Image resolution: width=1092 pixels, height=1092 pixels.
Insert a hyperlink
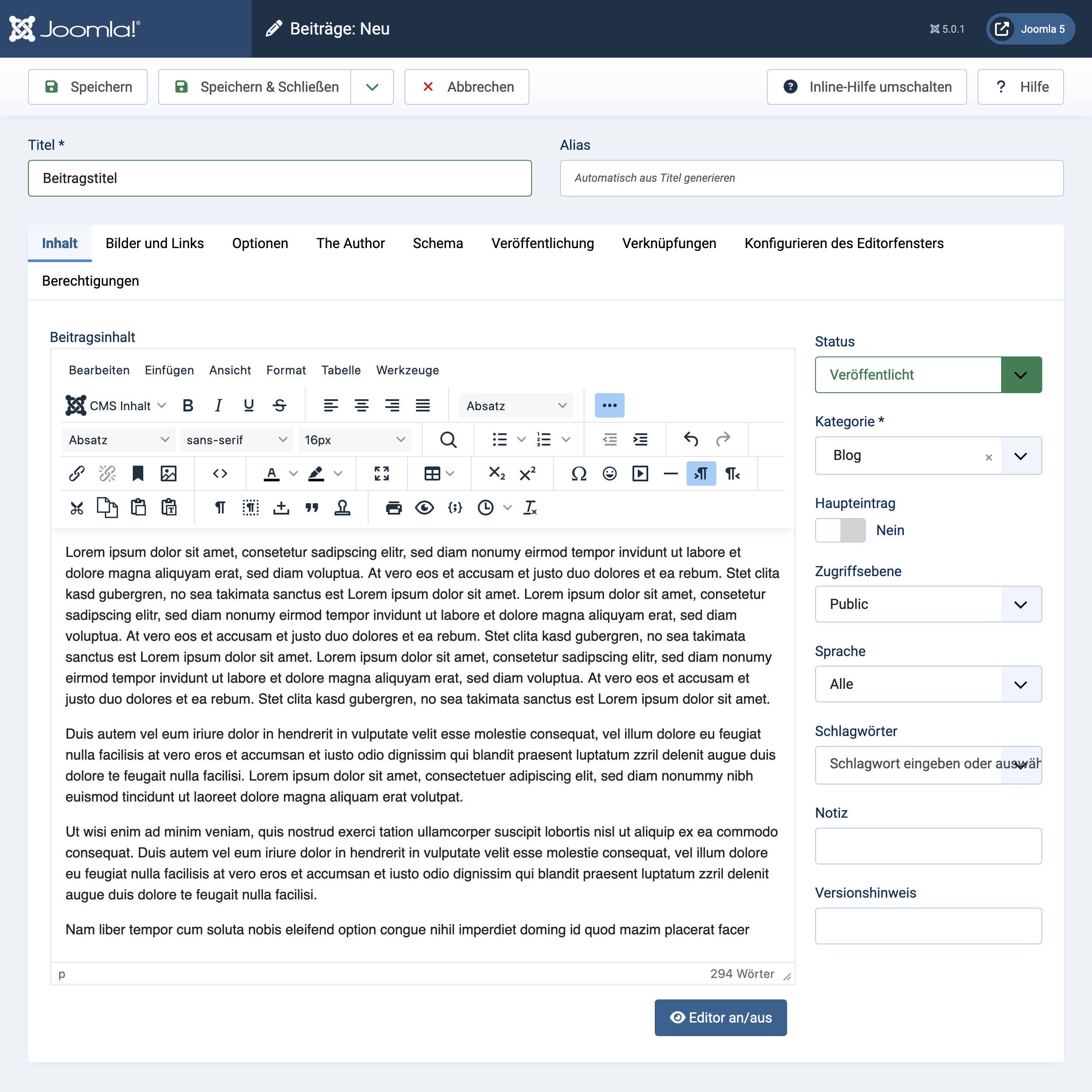(x=77, y=473)
